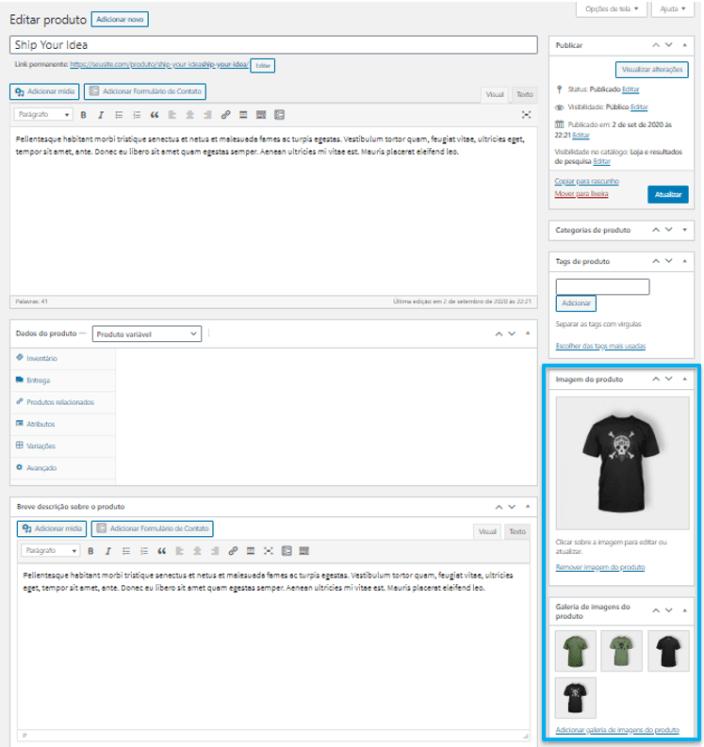Toggle the Categorias de produto panel
The width and height of the screenshot is (704, 747).
pyautogui.click(x=684, y=230)
